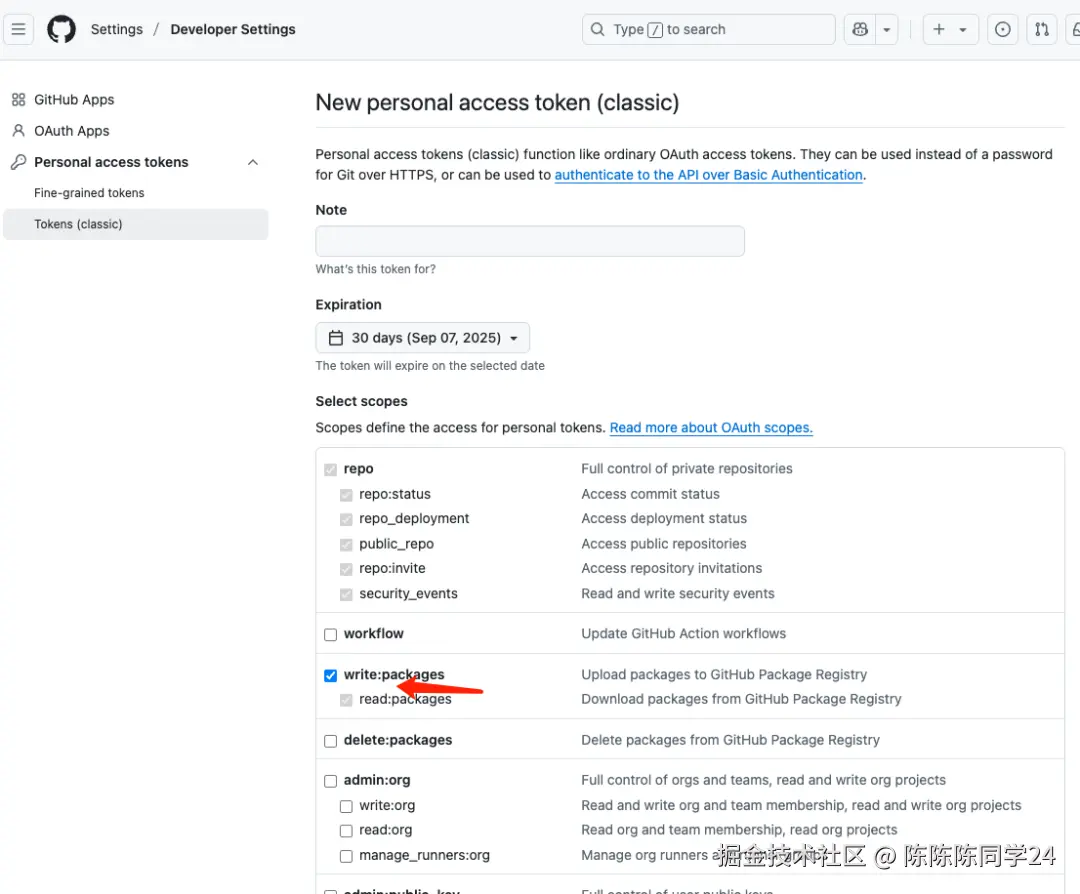
Task: Enable the workflow scope checkbox
Action: coord(331,634)
